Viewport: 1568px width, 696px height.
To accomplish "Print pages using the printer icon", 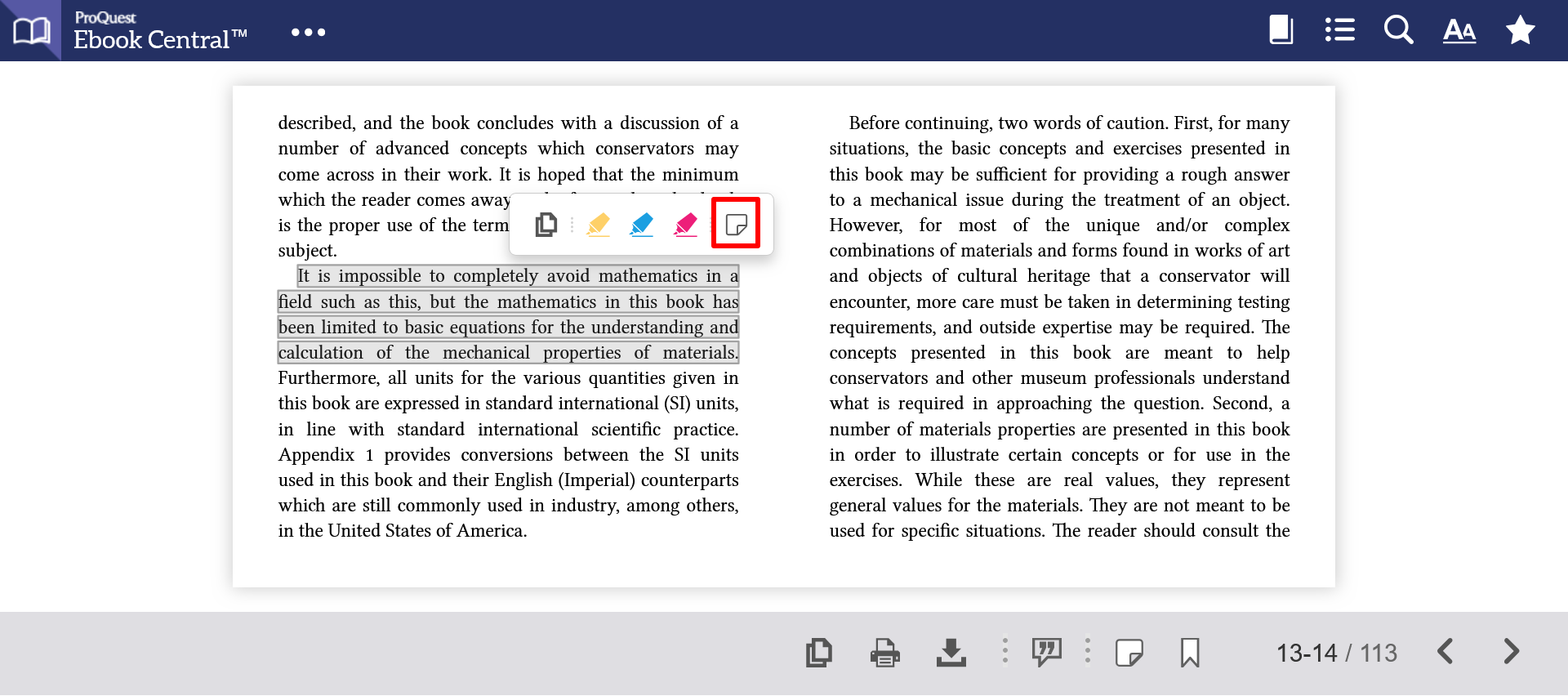I will pyautogui.click(x=885, y=653).
